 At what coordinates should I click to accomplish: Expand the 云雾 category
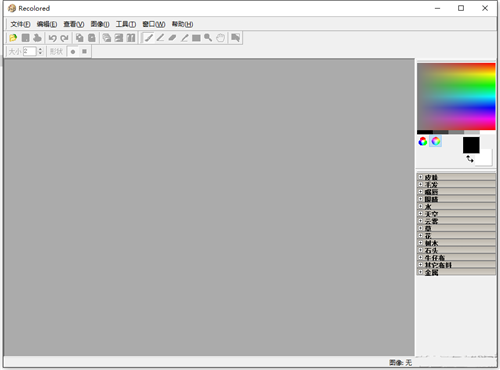pos(421,221)
